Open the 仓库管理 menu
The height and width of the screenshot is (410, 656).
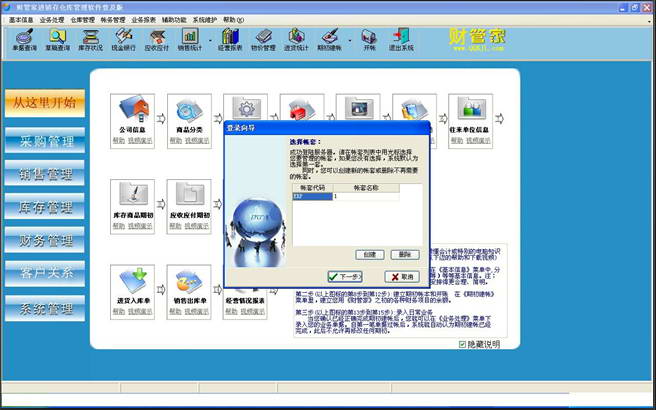click(82, 20)
